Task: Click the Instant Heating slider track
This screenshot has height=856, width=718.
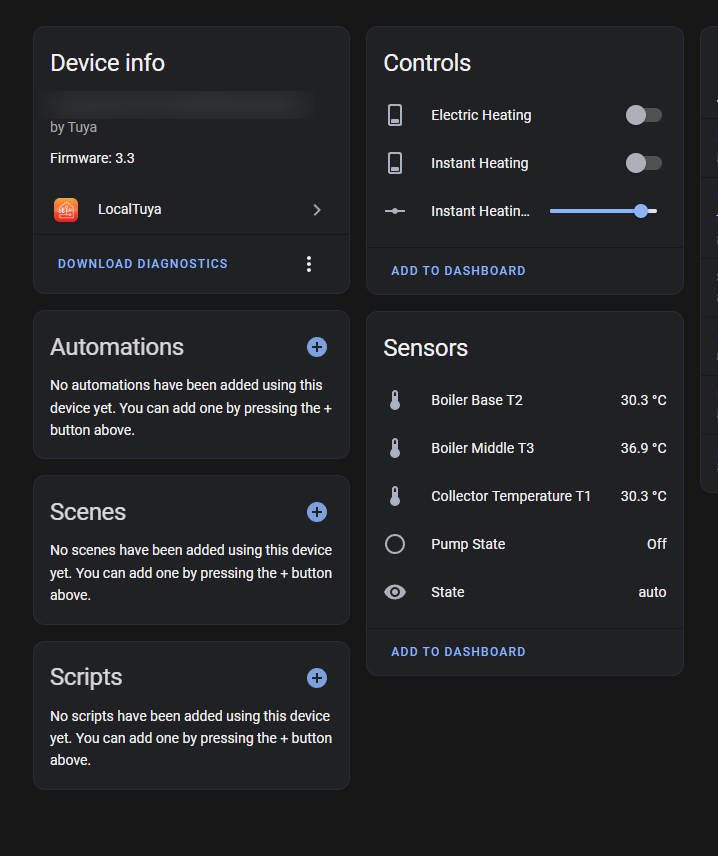Action: [x=590, y=211]
